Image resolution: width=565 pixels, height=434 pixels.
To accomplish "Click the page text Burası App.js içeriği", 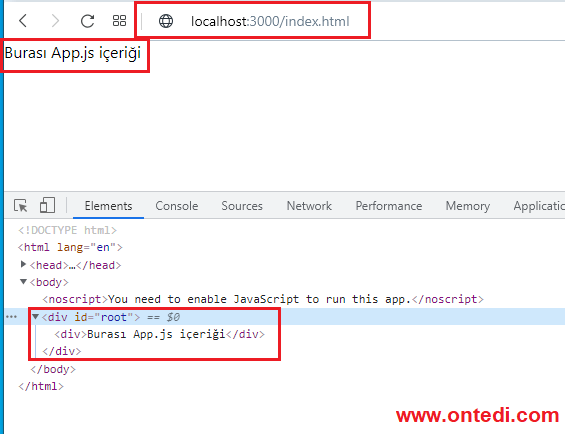I will point(73,53).
